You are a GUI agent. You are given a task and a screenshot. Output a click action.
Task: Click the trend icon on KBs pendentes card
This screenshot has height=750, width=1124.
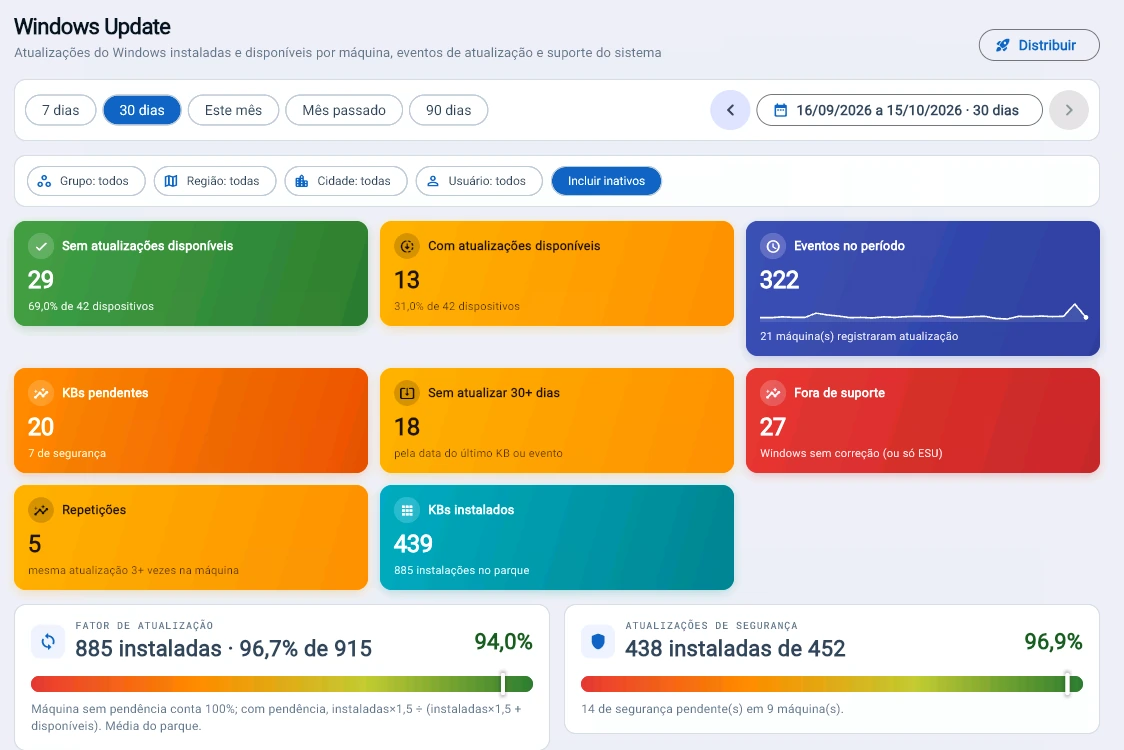pos(41,393)
